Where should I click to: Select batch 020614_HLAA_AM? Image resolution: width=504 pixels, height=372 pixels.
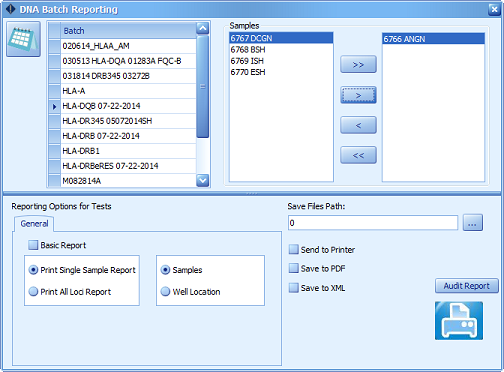pyautogui.click(x=128, y=46)
